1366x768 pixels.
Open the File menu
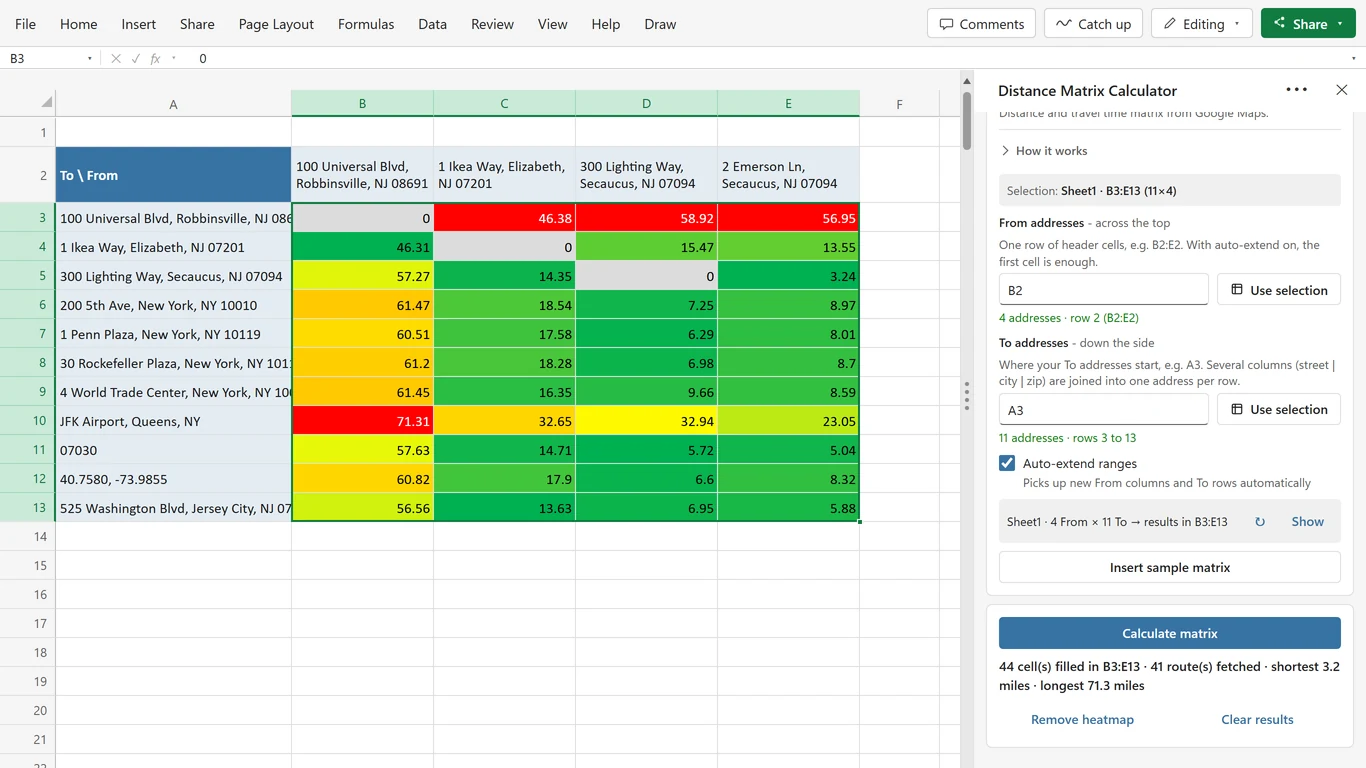point(25,24)
